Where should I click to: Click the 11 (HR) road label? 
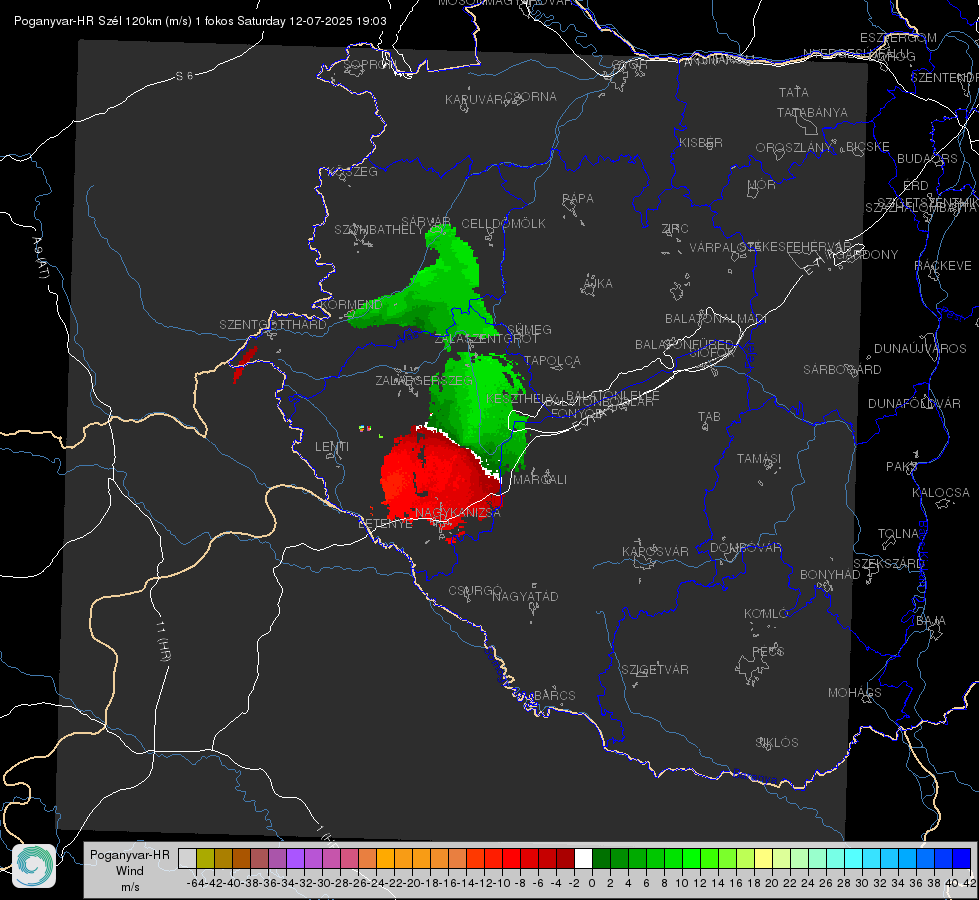[x=164, y=640]
